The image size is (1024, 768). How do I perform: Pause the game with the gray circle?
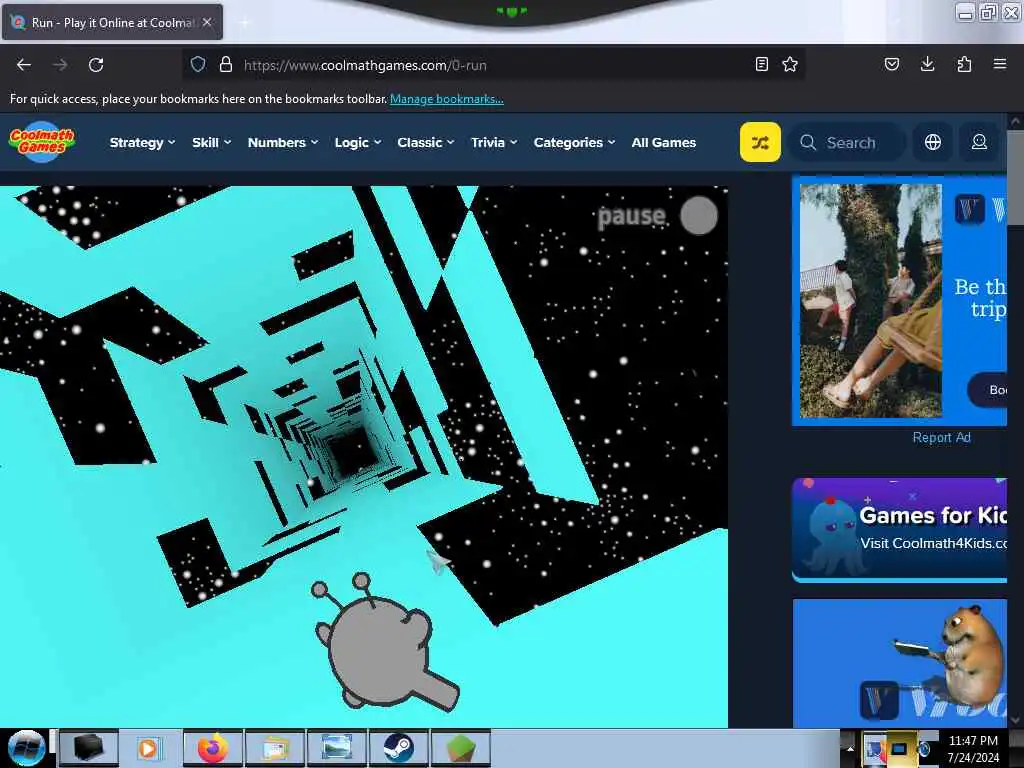tap(699, 216)
